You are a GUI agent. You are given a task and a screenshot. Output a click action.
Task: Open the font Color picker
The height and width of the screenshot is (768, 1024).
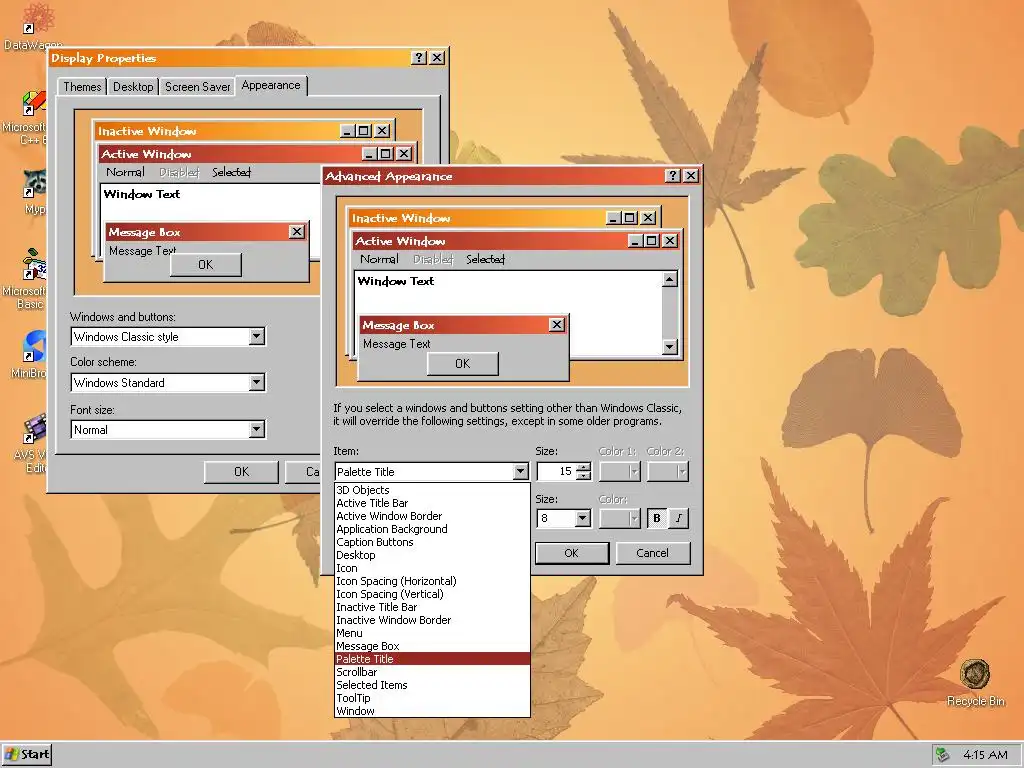click(620, 519)
